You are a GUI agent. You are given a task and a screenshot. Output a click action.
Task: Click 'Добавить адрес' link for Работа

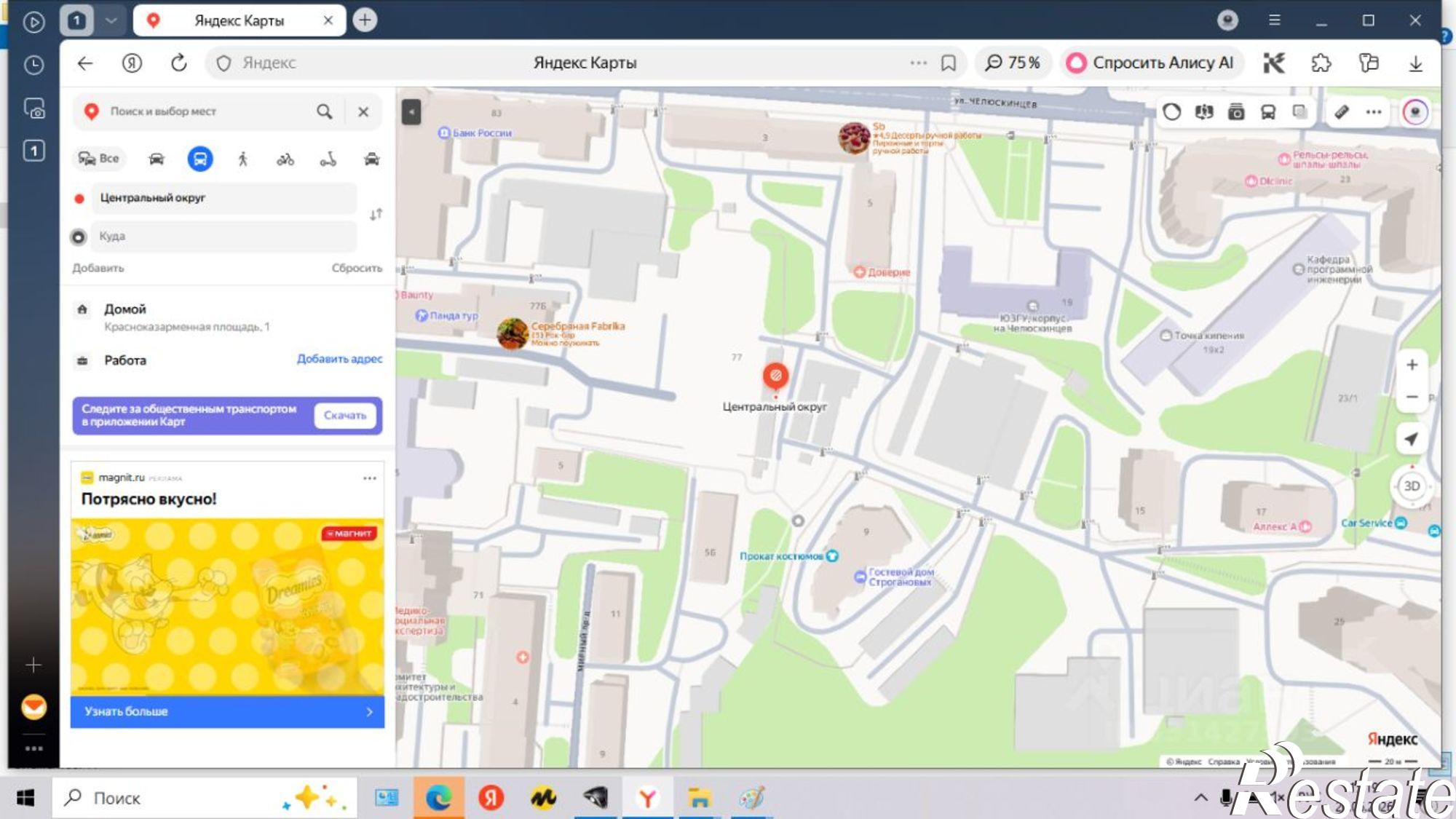click(339, 359)
